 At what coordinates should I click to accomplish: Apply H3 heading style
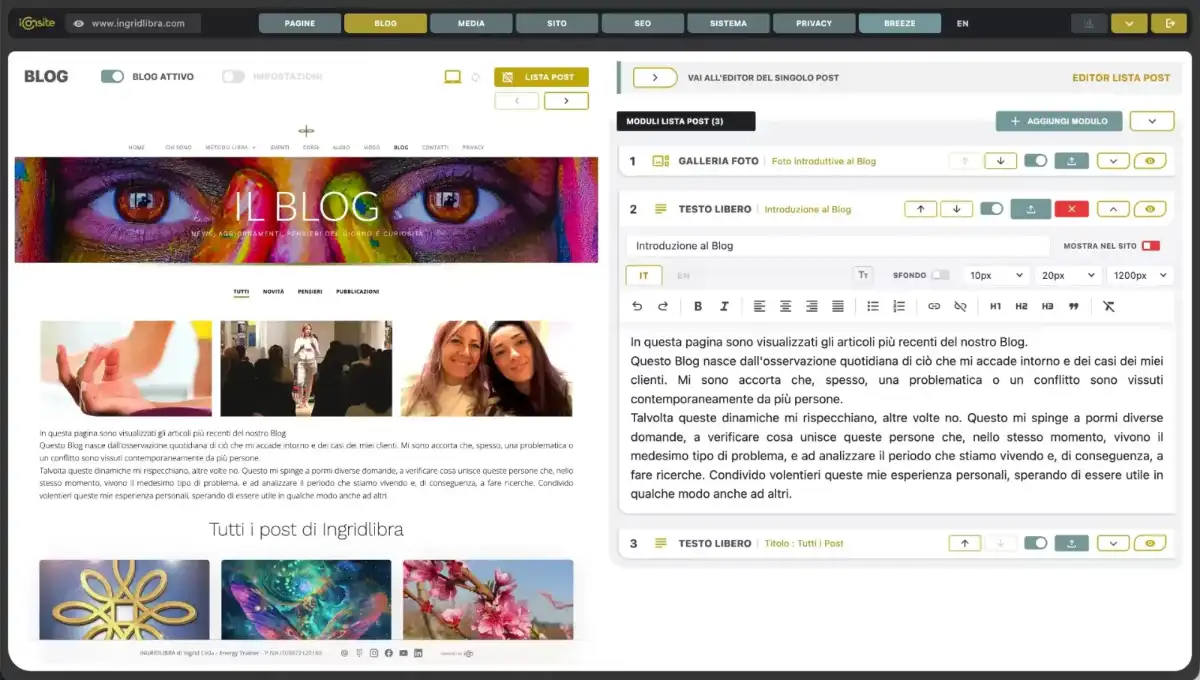click(1047, 306)
